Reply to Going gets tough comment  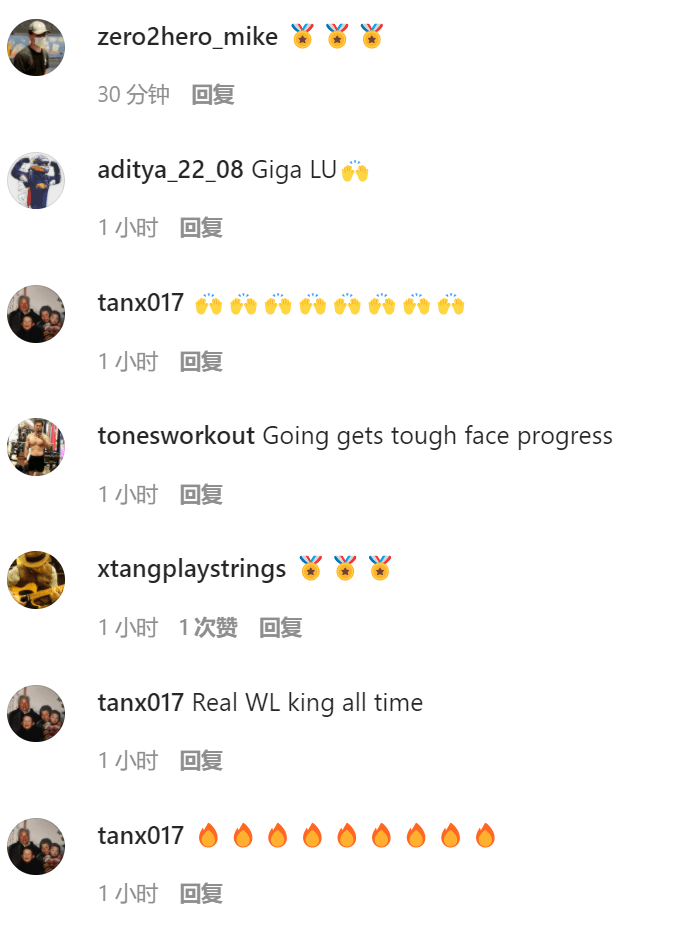pos(201,495)
